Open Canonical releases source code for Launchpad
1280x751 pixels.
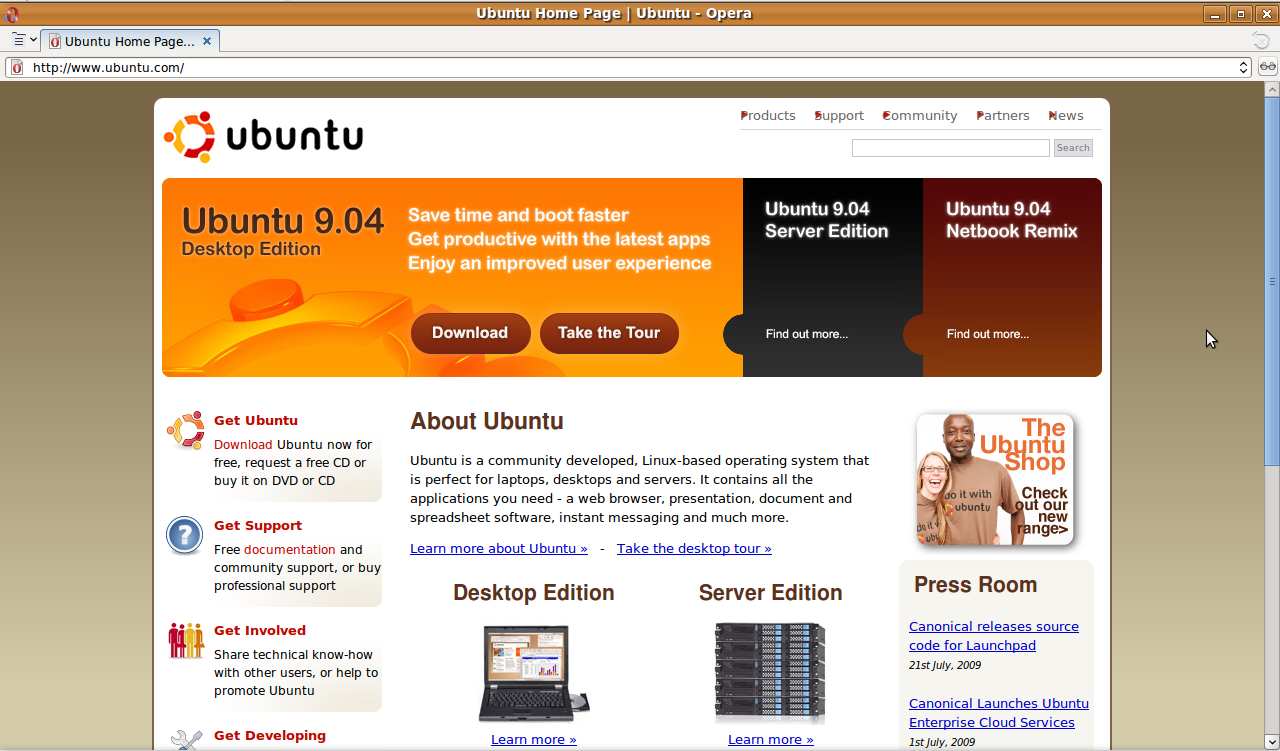[x=994, y=636]
